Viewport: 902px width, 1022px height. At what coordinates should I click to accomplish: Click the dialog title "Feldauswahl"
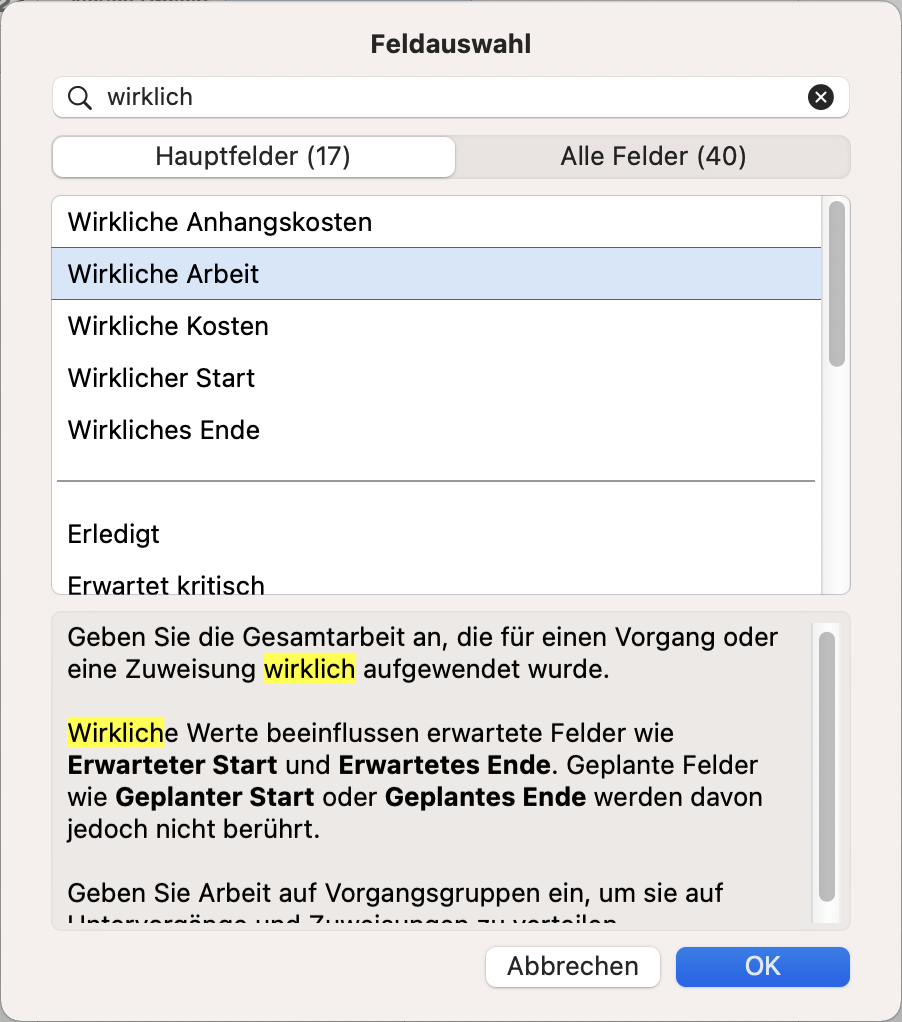click(x=450, y=43)
